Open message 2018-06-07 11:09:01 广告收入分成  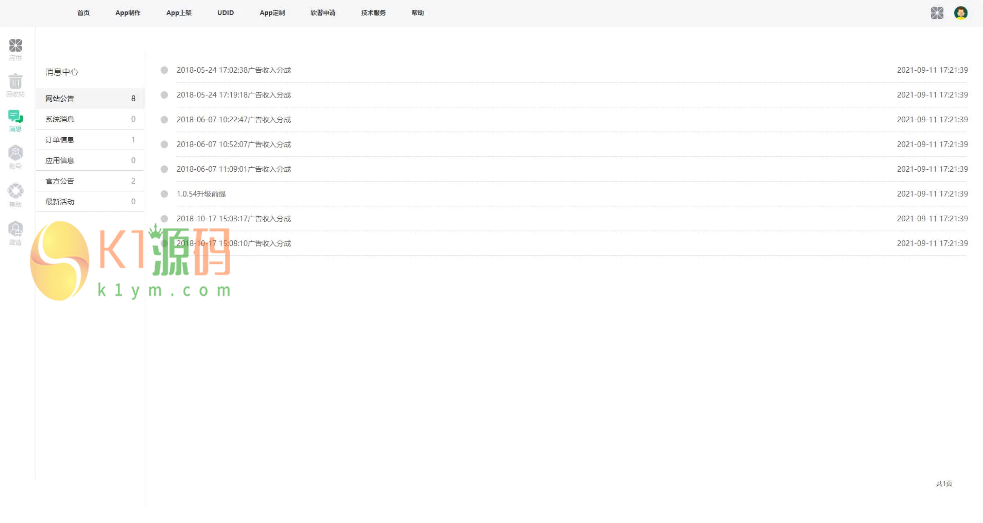coord(234,169)
